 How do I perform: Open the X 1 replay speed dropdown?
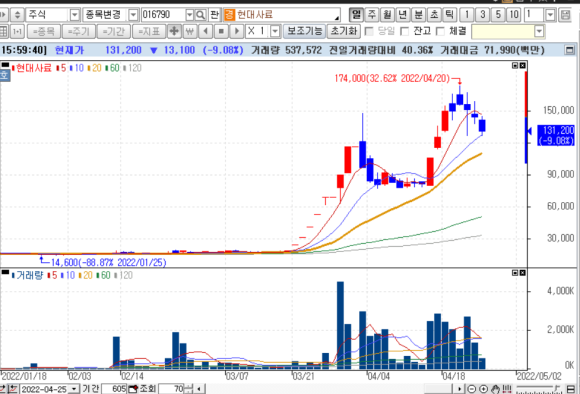coord(275,31)
